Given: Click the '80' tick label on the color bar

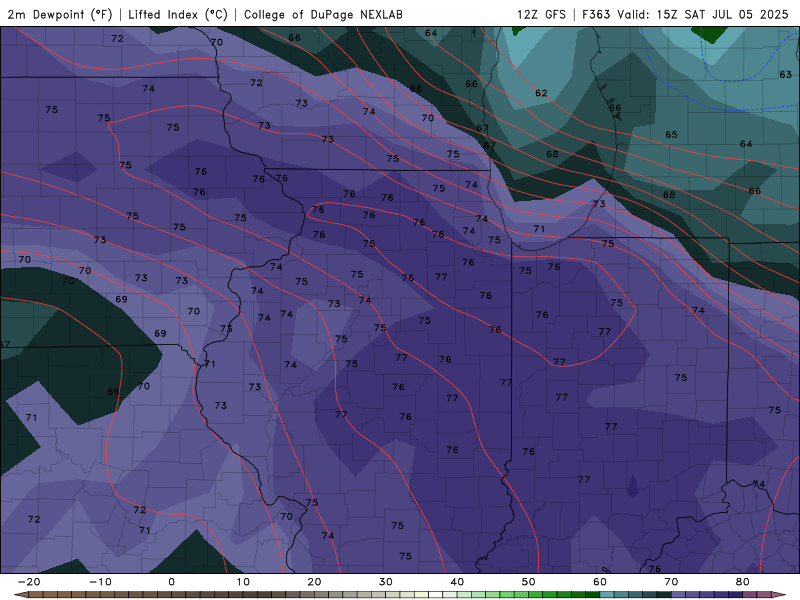Looking at the screenshot, I should click(743, 582).
